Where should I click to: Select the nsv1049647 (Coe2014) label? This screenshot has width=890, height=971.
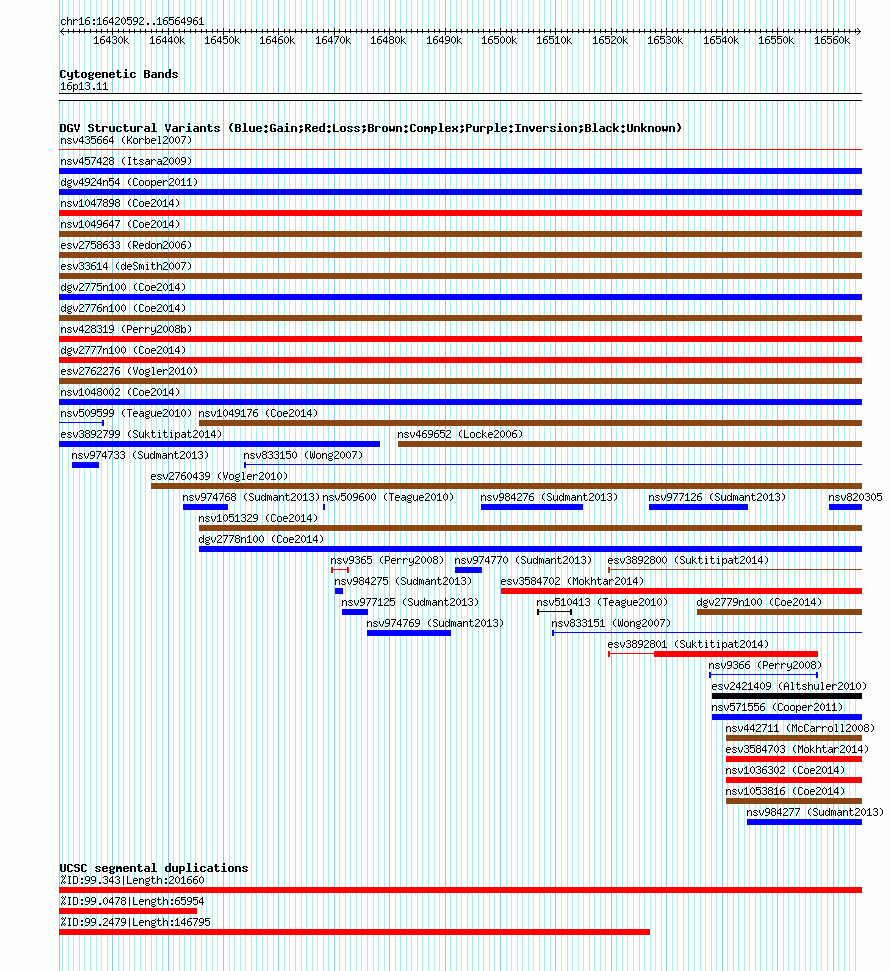click(120, 225)
